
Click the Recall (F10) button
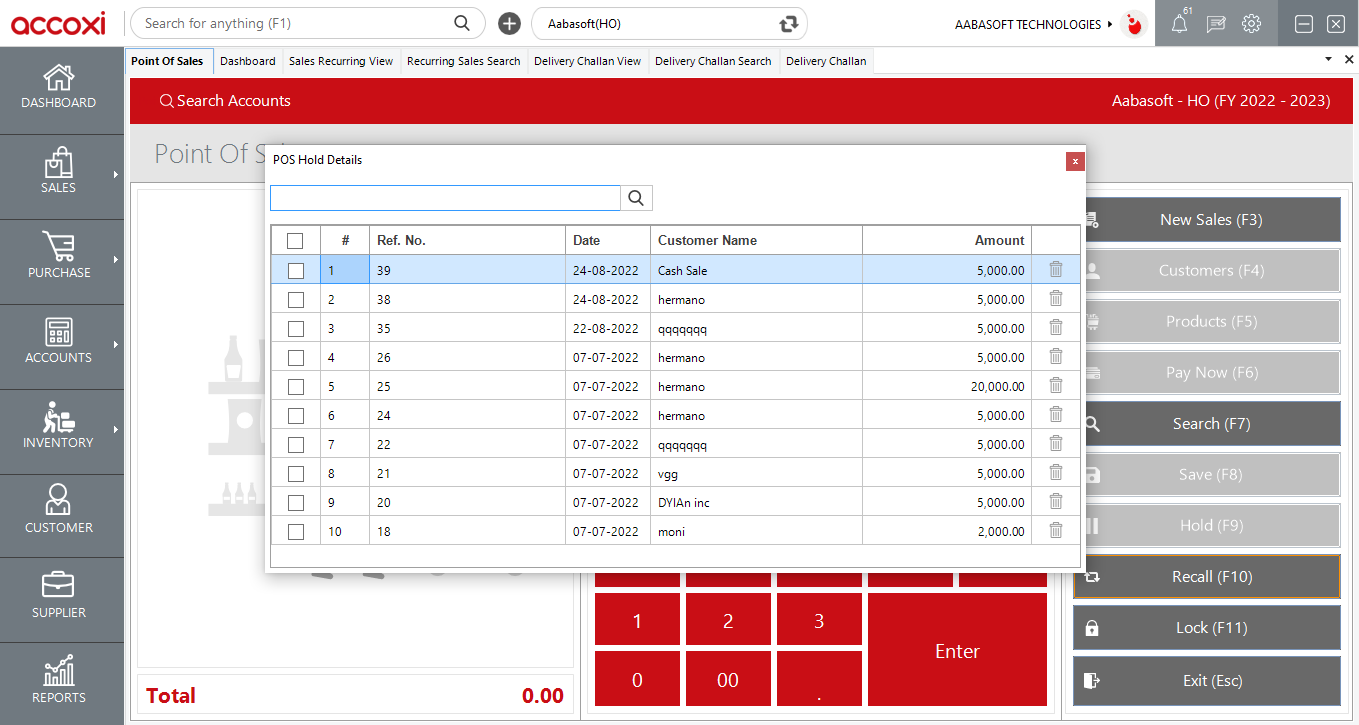click(1207, 577)
